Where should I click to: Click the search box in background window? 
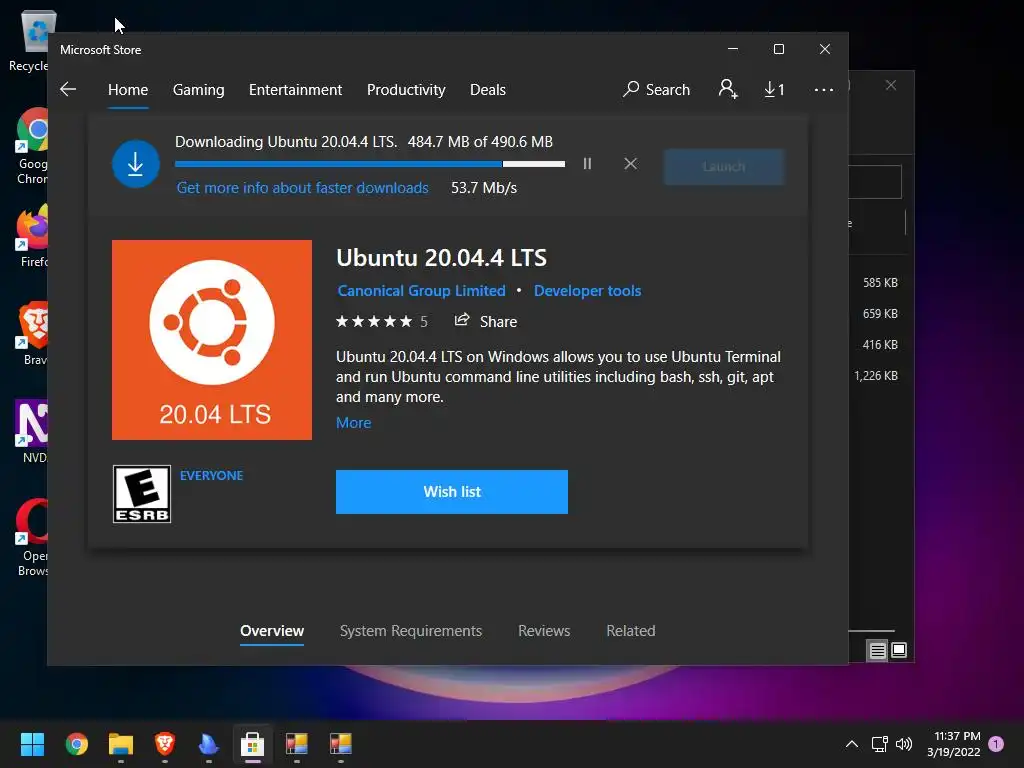[x=875, y=182]
